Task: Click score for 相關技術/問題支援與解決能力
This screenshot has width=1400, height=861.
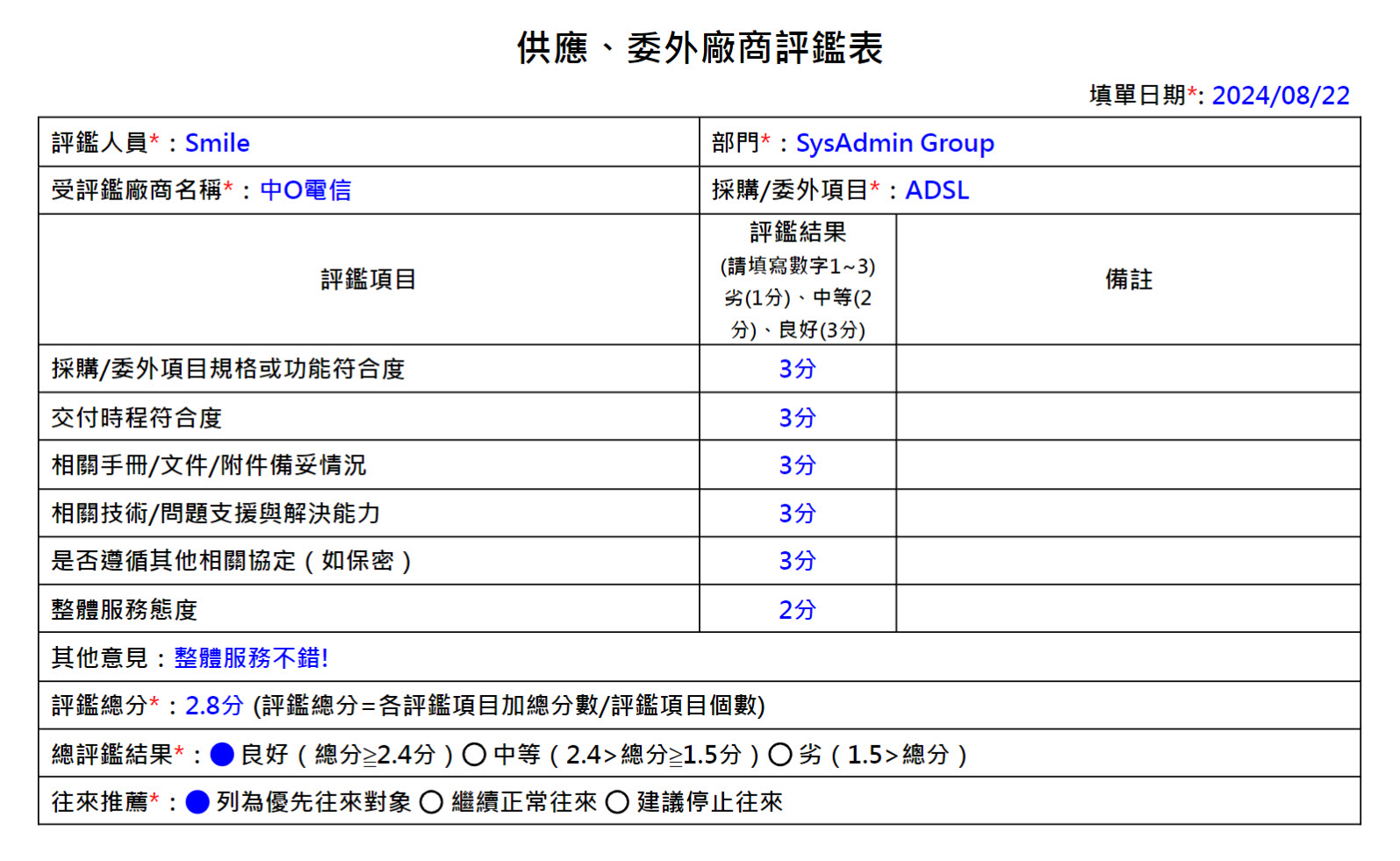Action: pyautogui.click(x=797, y=513)
